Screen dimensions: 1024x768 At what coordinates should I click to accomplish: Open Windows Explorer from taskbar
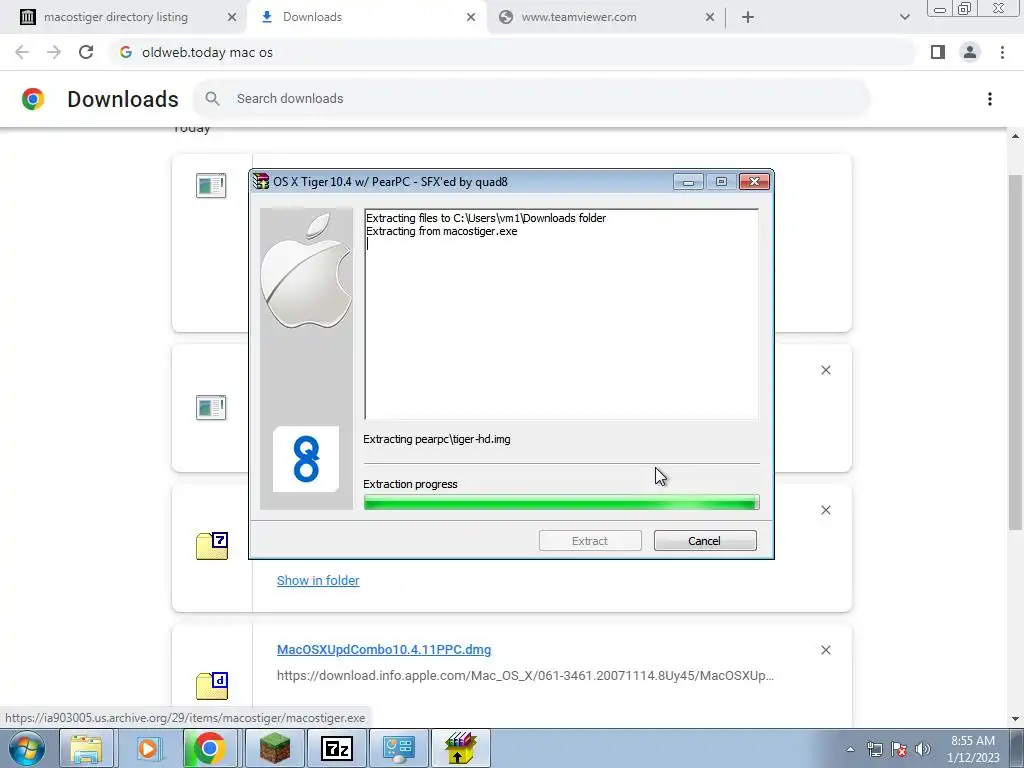click(86, 748)
